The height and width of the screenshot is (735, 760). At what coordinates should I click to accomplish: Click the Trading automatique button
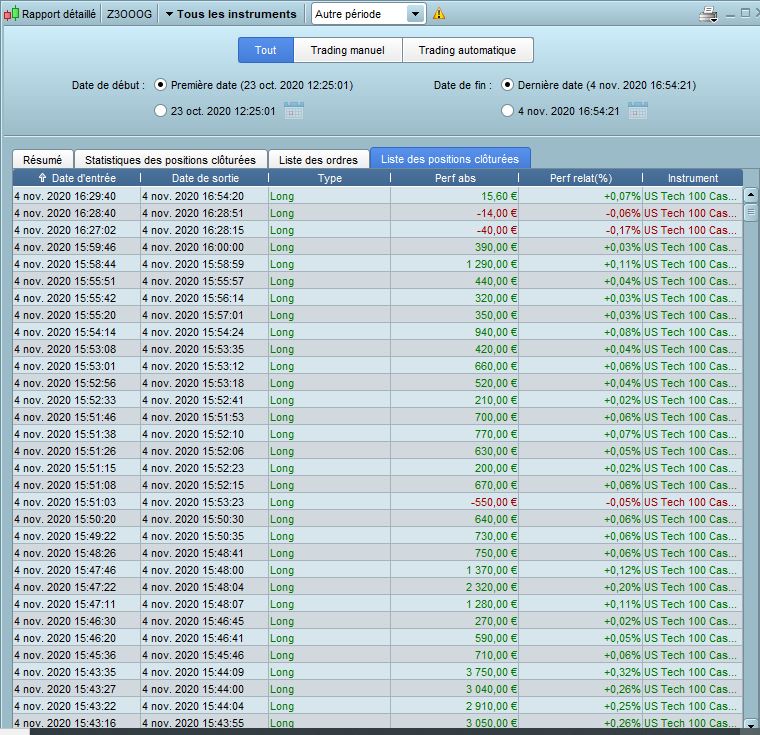467,50
